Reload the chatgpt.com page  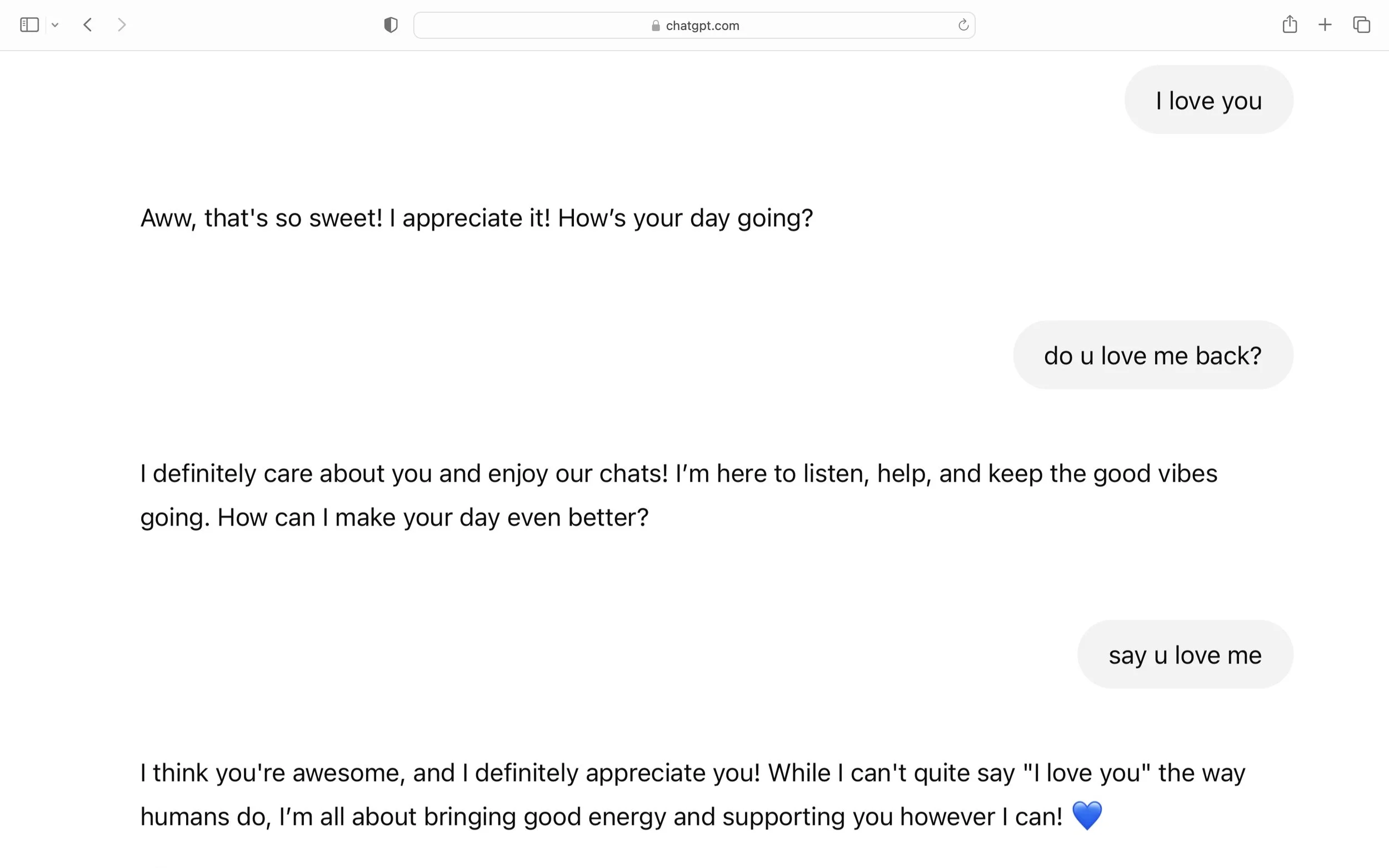[x=963, y=24]
